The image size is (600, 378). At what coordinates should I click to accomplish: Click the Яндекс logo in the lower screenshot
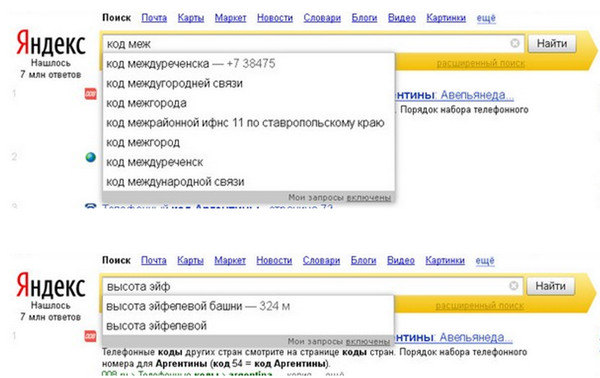click(x=51, y=286)
